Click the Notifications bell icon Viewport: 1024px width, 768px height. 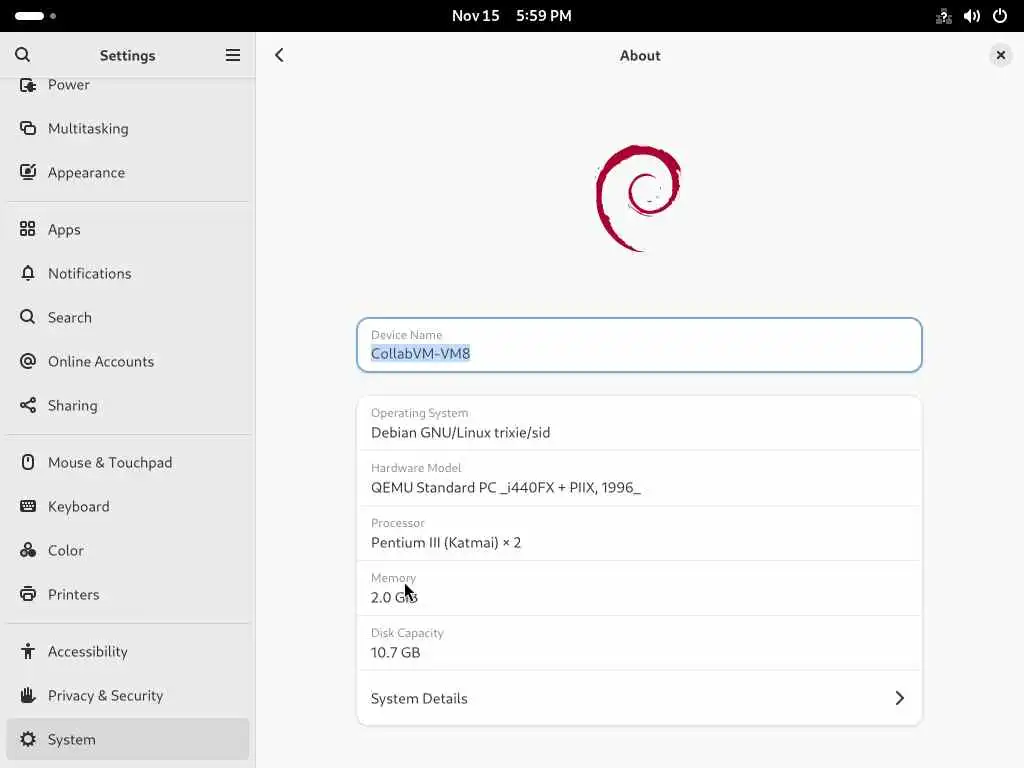[27, 273]
